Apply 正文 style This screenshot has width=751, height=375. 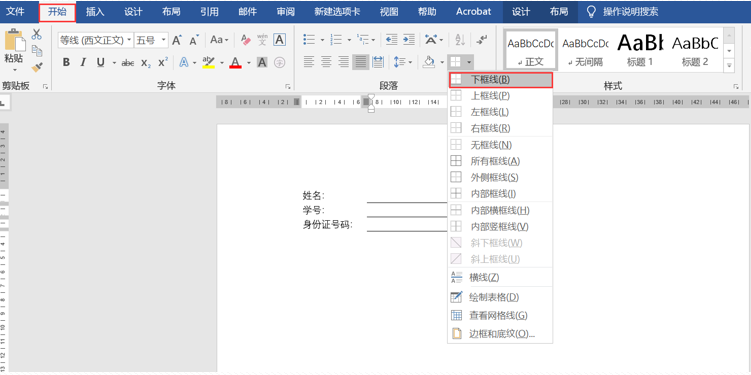531,50
